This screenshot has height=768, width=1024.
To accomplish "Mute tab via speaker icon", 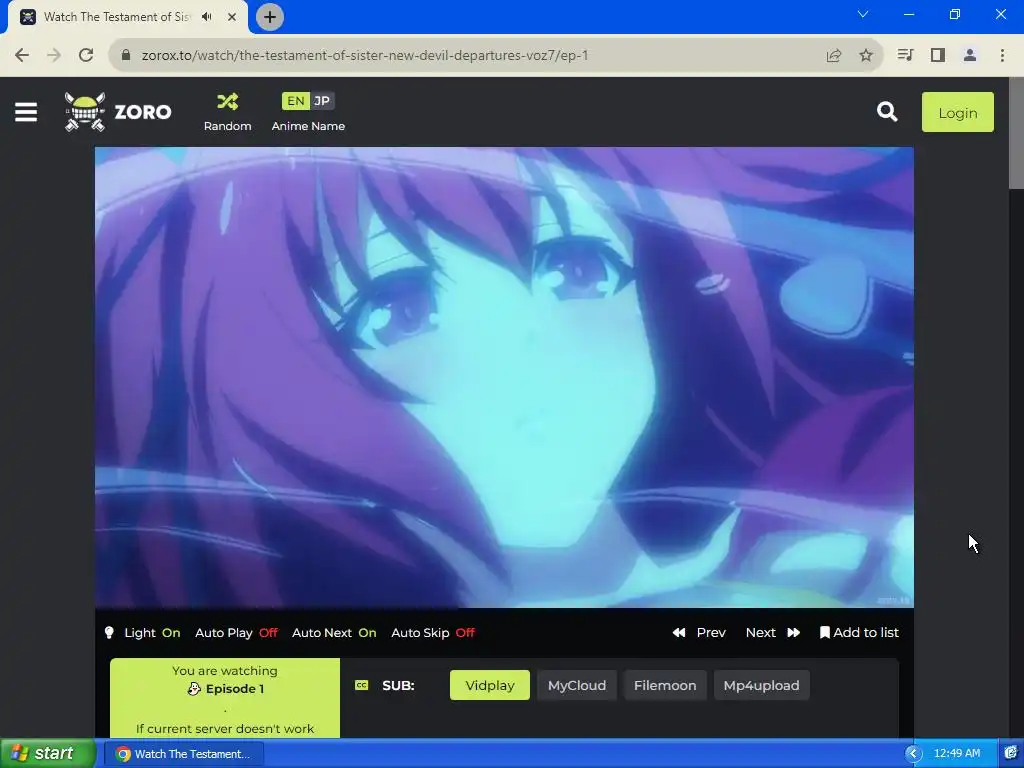I will click(207, 17).
